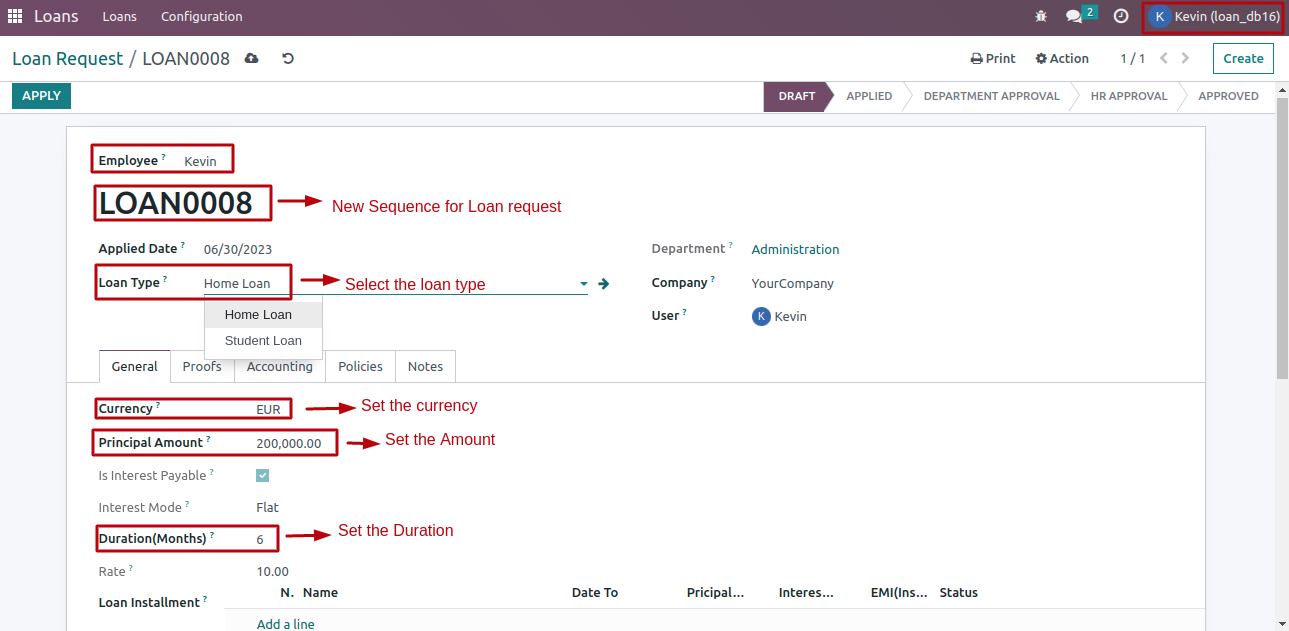This screenshot has height=631, width=1289.
Task: Click the Create button
Action: tap(1243, 58)
